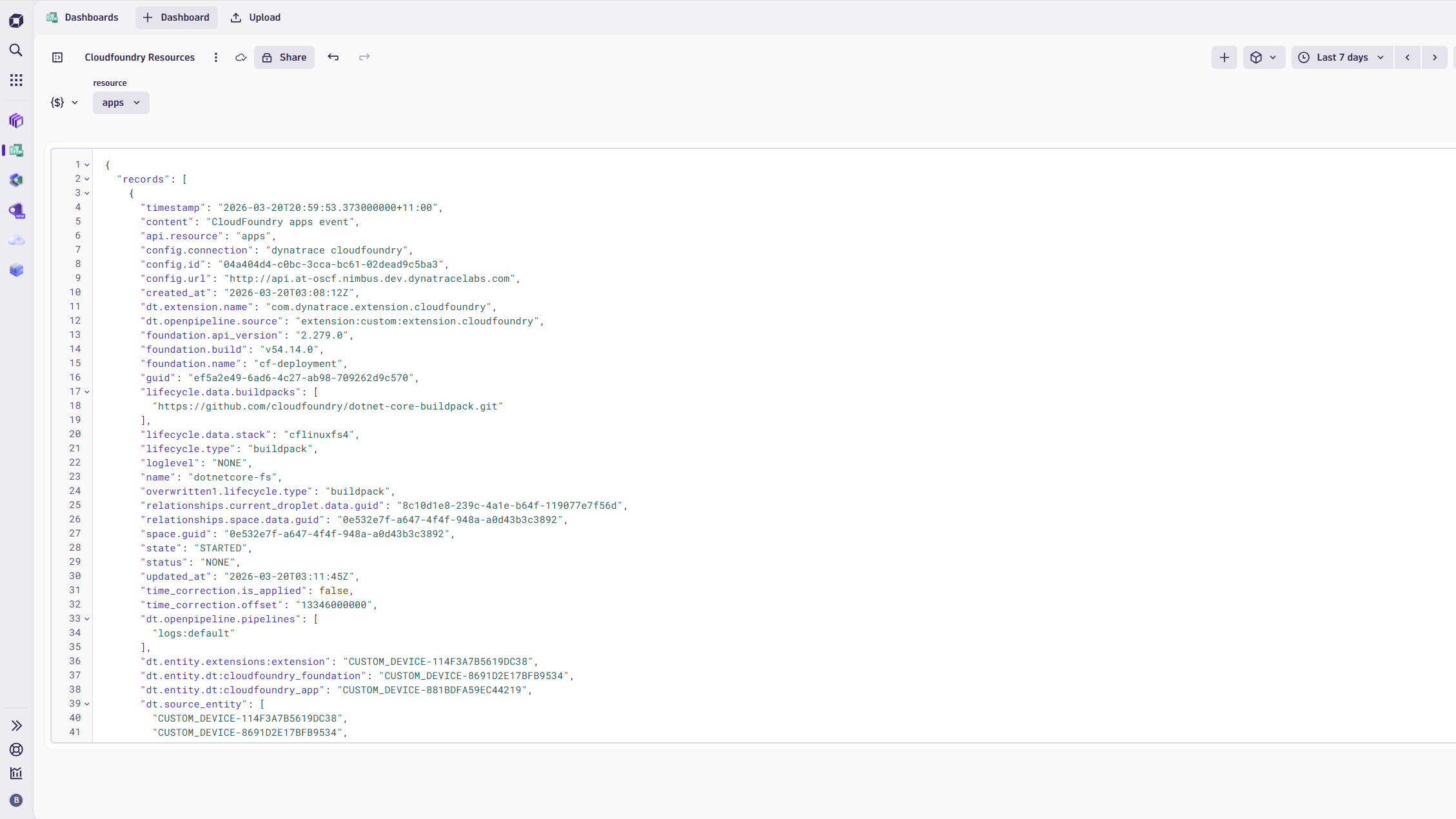
Task: Open the Dynatrace search icon
Action: pyautogui.click(x=16, y=50)
